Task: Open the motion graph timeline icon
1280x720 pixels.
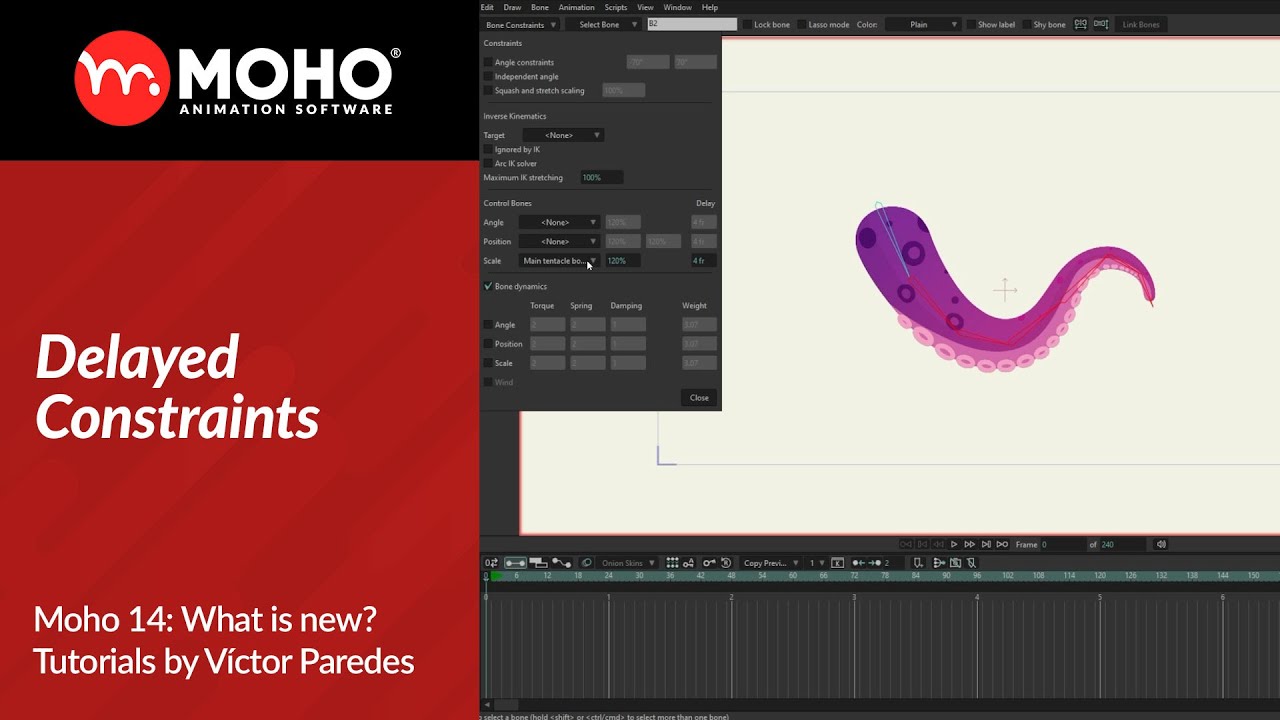Action: point(561,563)
